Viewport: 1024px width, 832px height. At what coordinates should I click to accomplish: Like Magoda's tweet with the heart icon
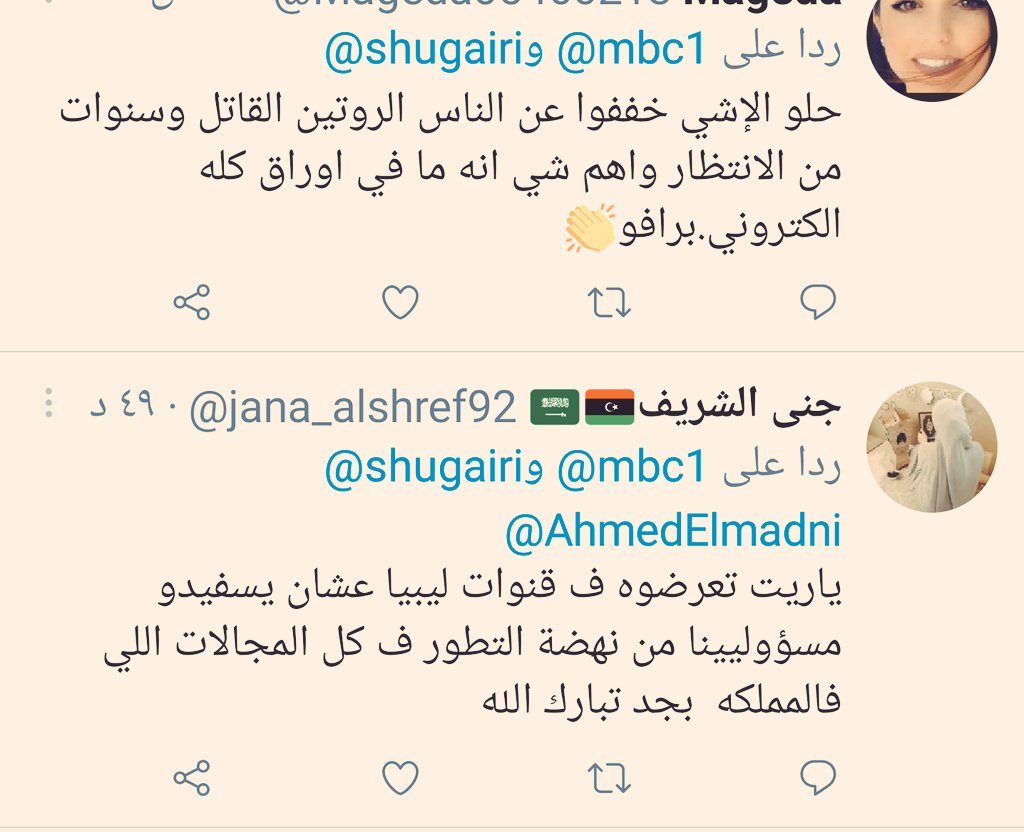[400, 303]
